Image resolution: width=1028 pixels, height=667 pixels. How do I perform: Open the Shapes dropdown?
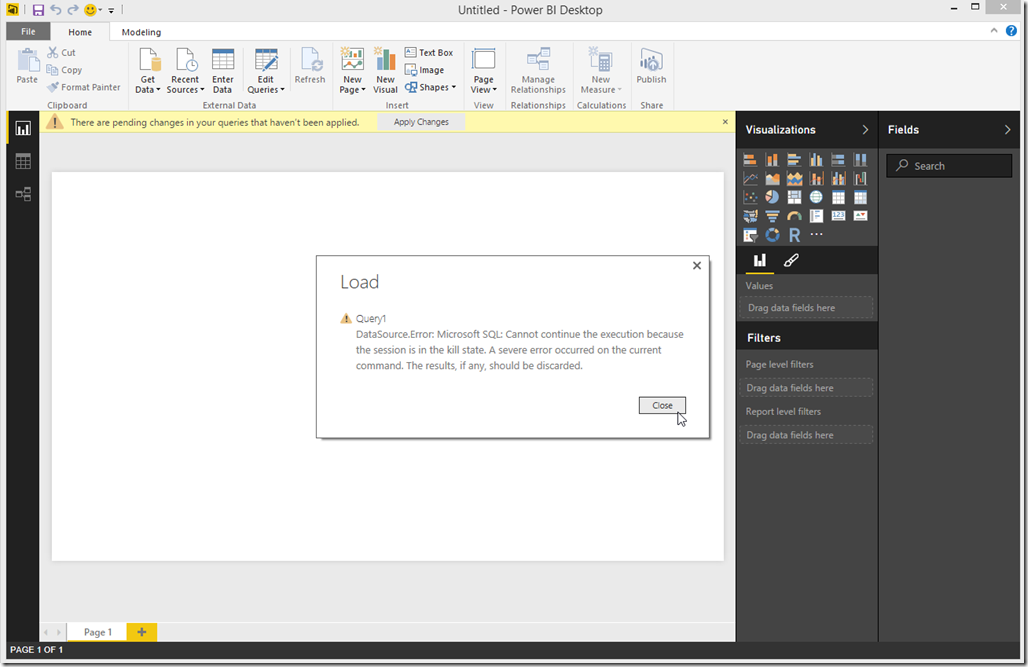click(430, 87)
